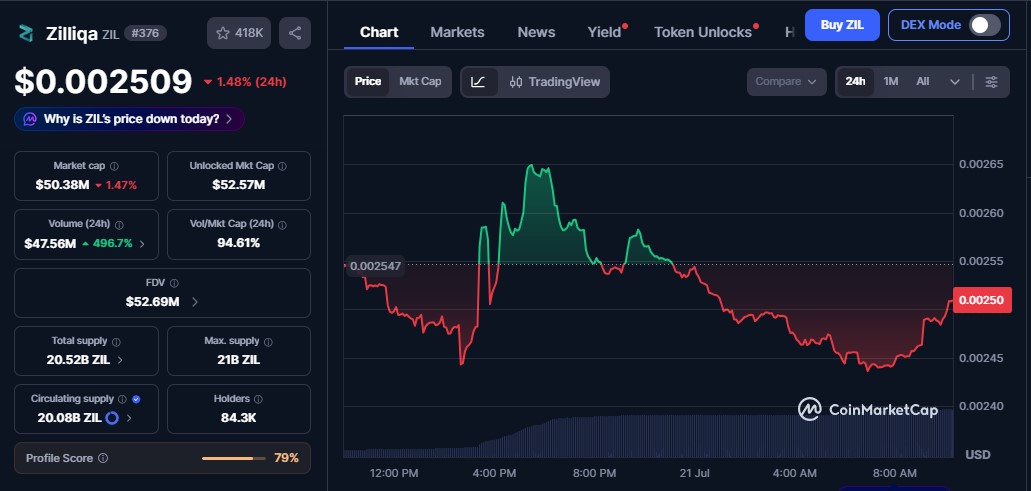
Task: Click the Circulating supply info icon
Action: point(122,399)
